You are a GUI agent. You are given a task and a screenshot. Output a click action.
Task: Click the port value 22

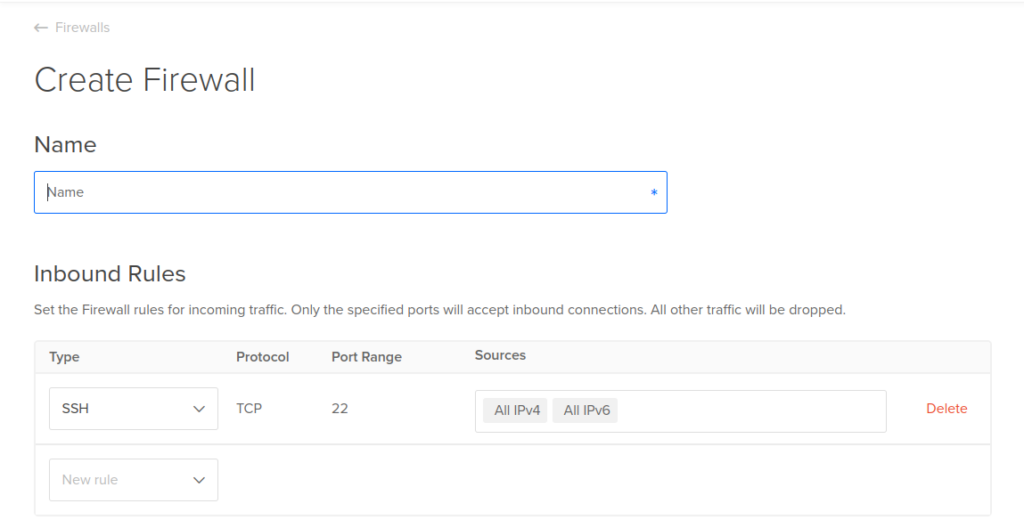340,408
